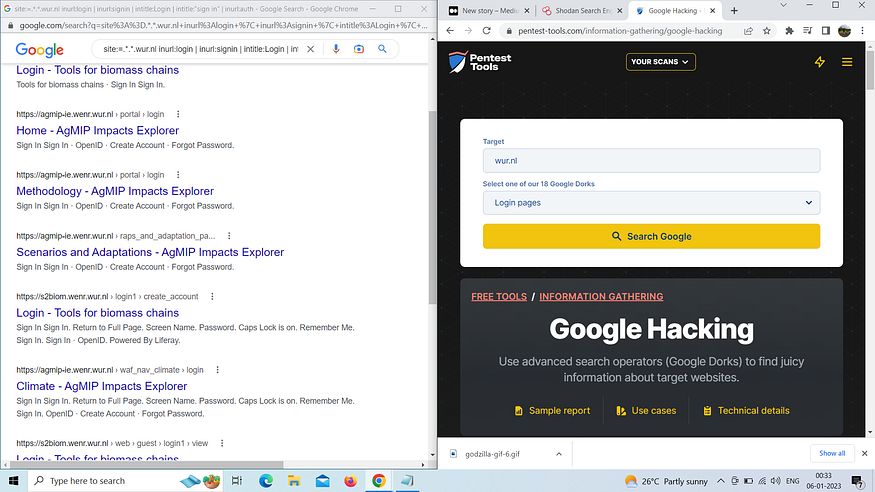Open the YOUR SCANS dropdown
The height and width of the screenshot is (492, 875).
pos(660,62)
